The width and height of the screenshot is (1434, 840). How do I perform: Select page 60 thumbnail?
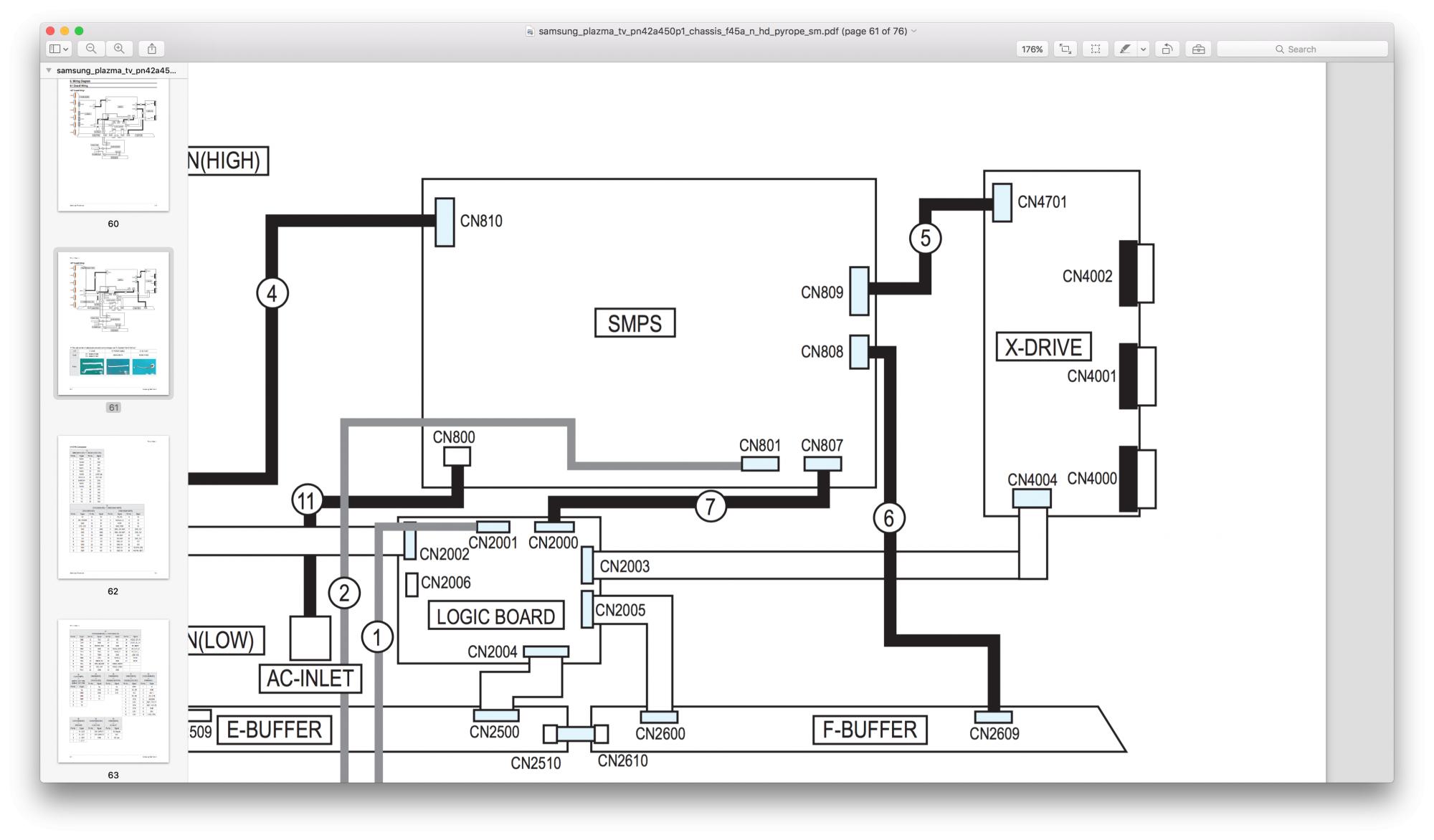coord(113,145)
